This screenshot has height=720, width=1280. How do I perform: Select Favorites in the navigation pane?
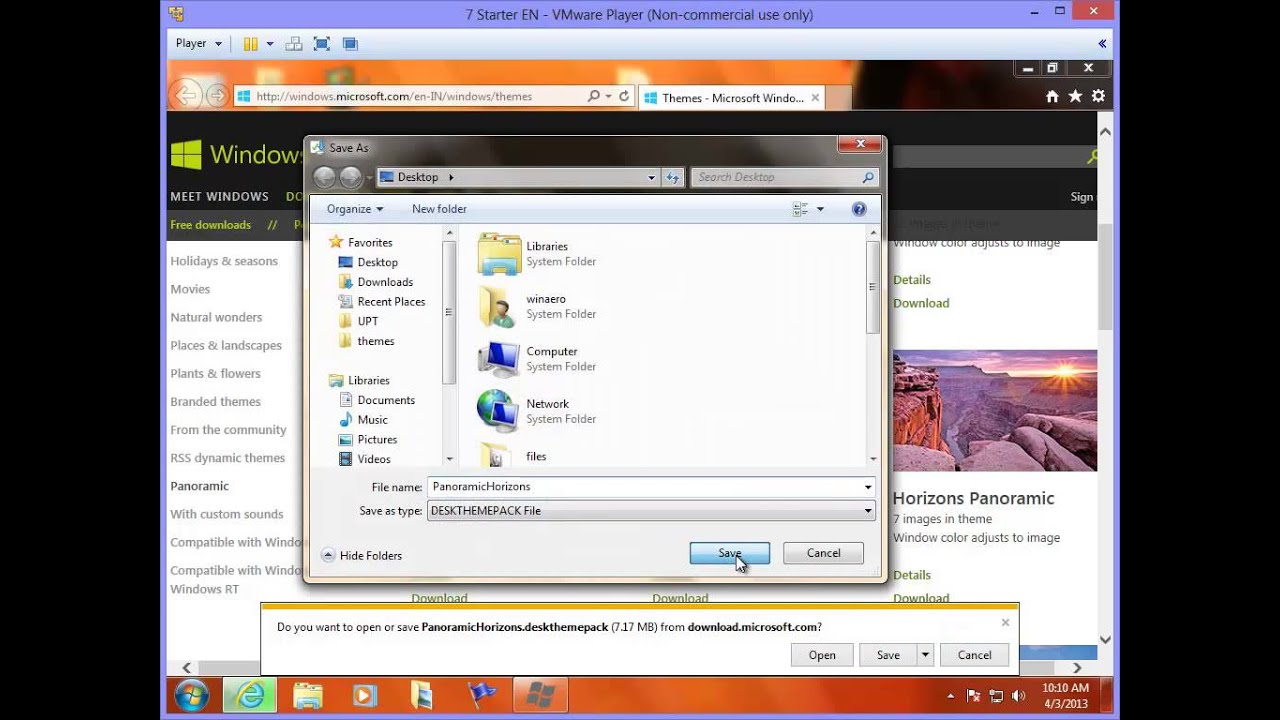pyautogui.click(x=370, y=242)
